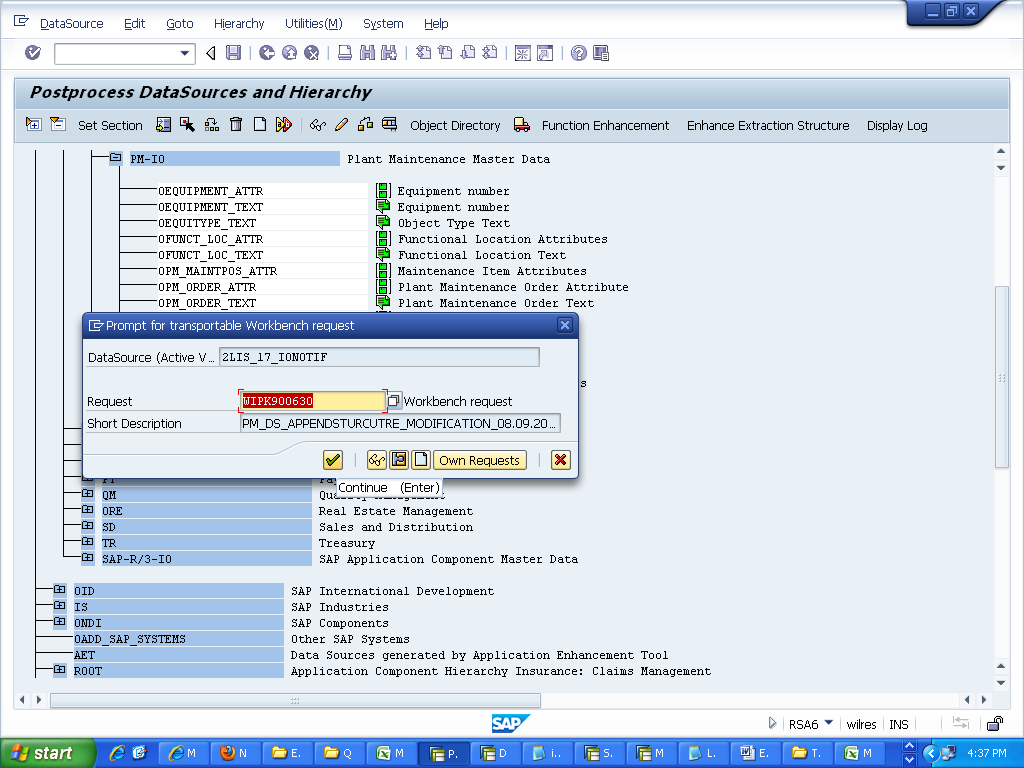1024x768 pixels.
Task: Click the Internet Explorer quick launch icon
Action: point(118,753)
